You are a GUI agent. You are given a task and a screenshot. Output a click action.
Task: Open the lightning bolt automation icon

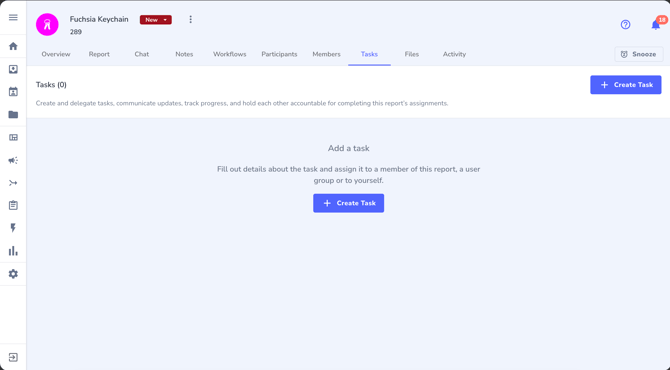(x=13, y=228)
